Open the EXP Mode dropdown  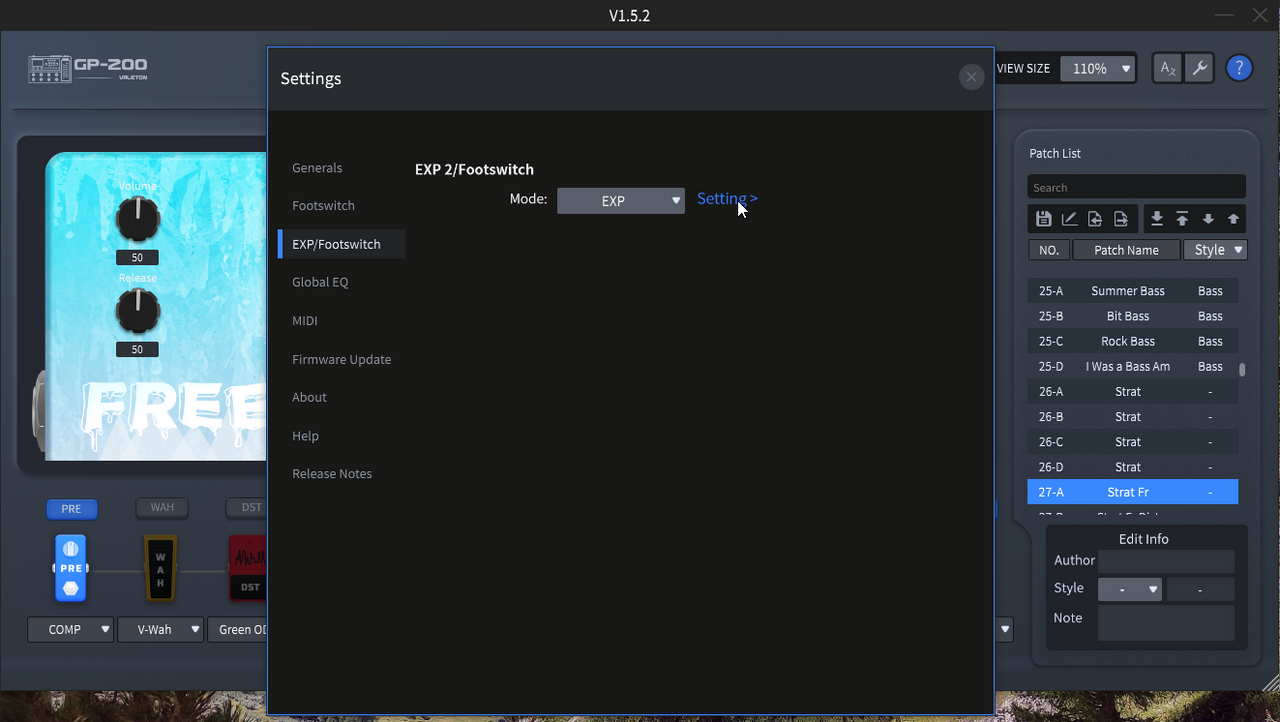pyautogui.click(x=621, y=200)
